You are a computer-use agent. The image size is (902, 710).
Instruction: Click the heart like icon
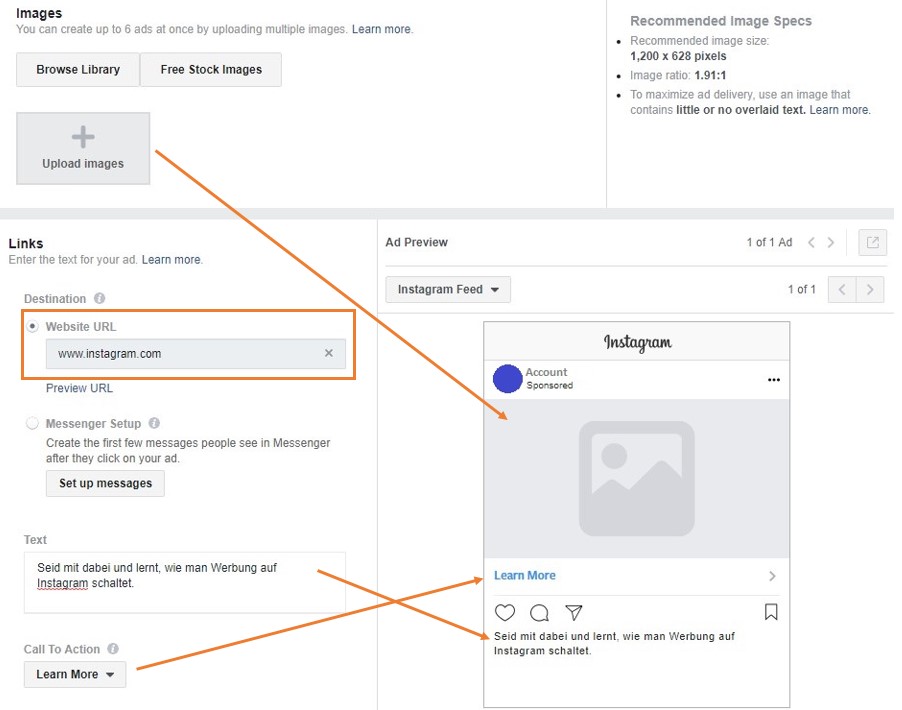pos(505,612)
